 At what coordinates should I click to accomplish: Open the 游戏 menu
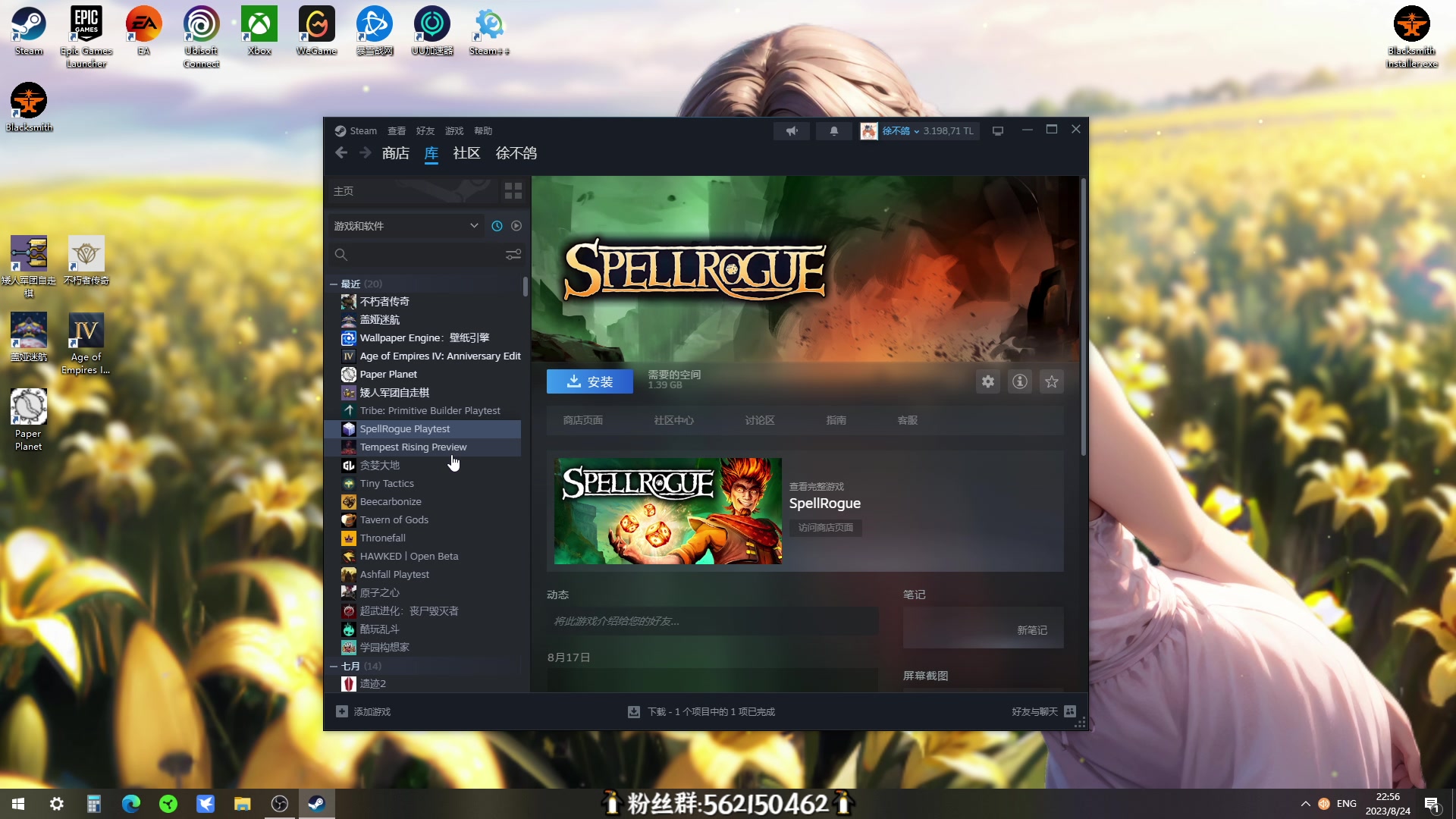(454, 131)
